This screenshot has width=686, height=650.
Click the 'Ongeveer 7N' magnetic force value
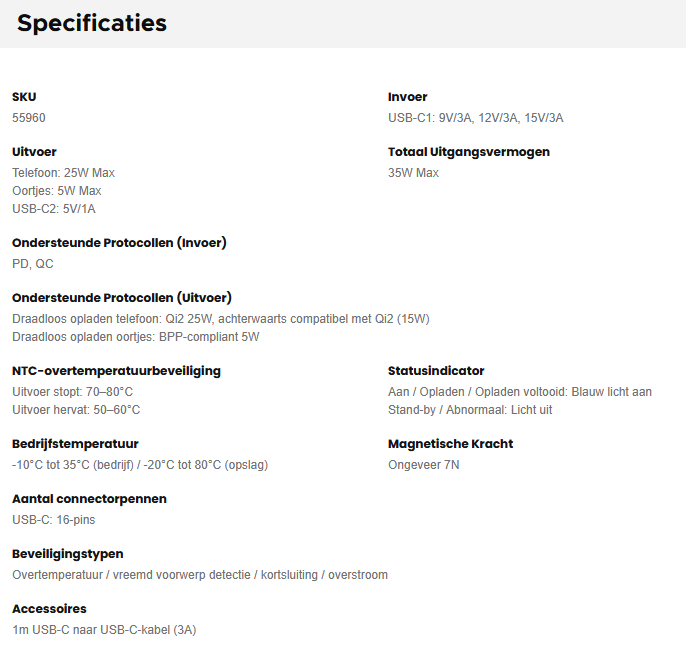pyautogui.click(x=424, y=465)
